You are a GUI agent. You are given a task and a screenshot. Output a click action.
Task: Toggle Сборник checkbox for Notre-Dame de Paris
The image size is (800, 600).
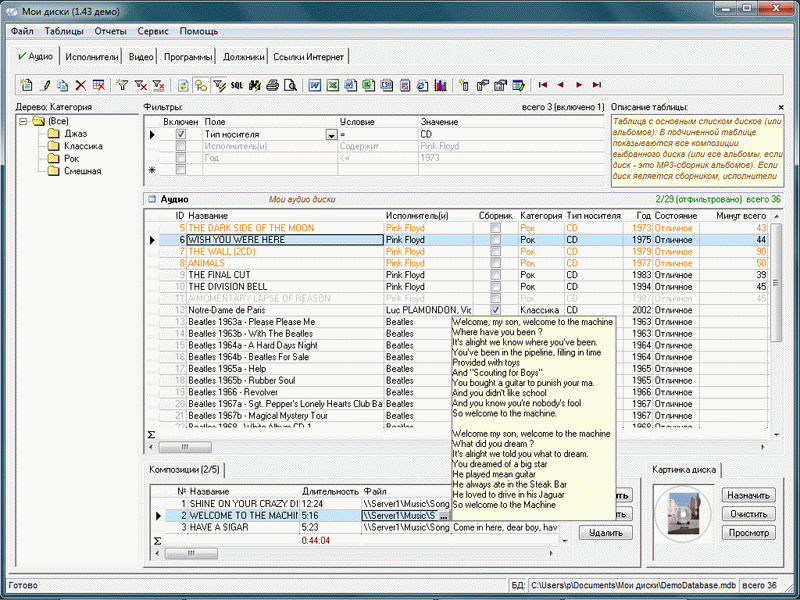point(495,310)
